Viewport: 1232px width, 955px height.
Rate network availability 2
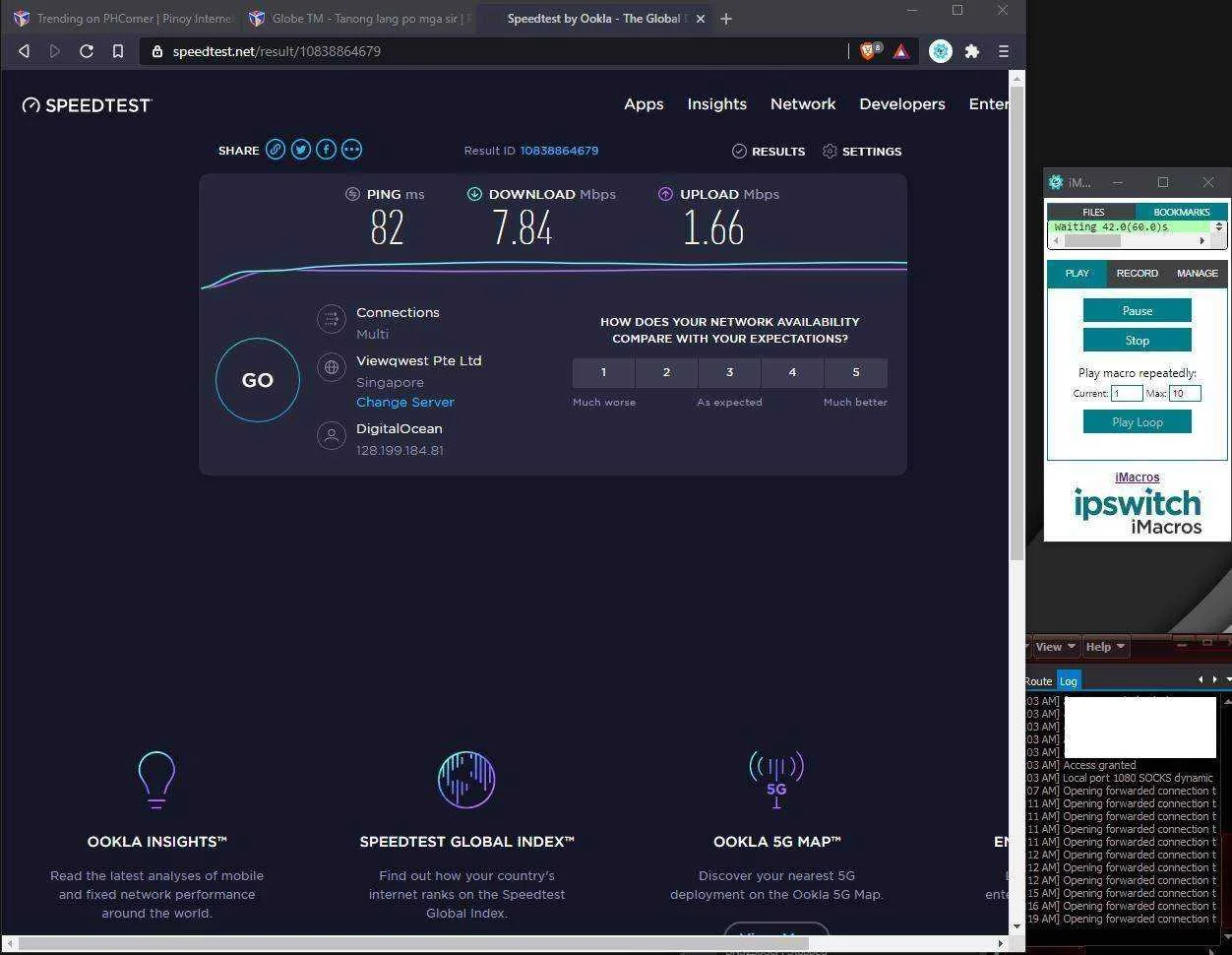[666, 372]
